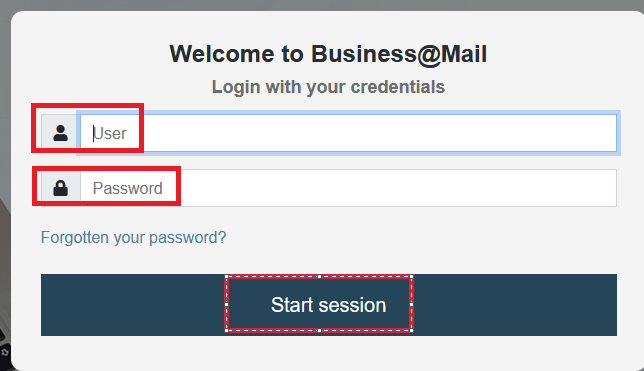Grab left-middle handle of Start session selection box

coord(227,304)
